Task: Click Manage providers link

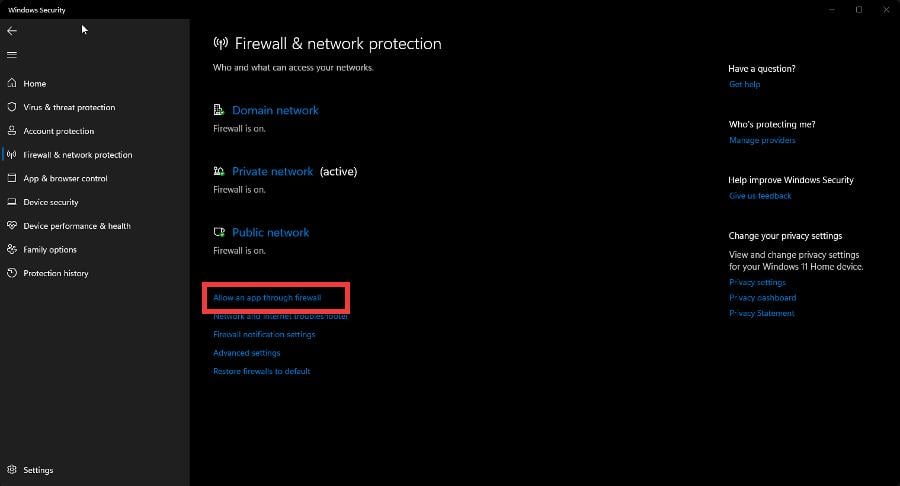Action: click(762, 140)
